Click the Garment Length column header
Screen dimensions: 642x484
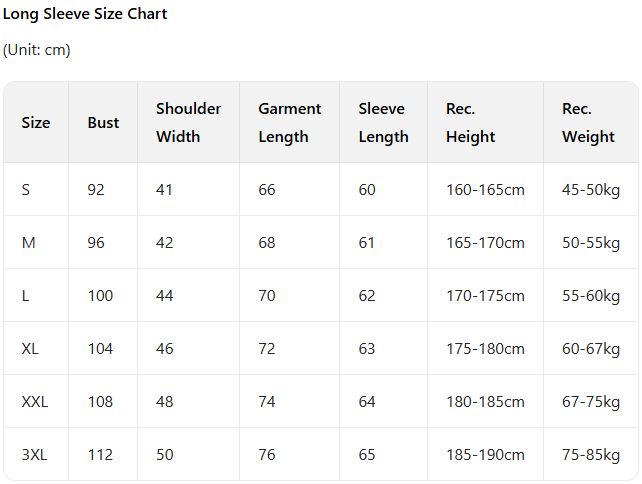pyautogui.click(x=289, y=123)
